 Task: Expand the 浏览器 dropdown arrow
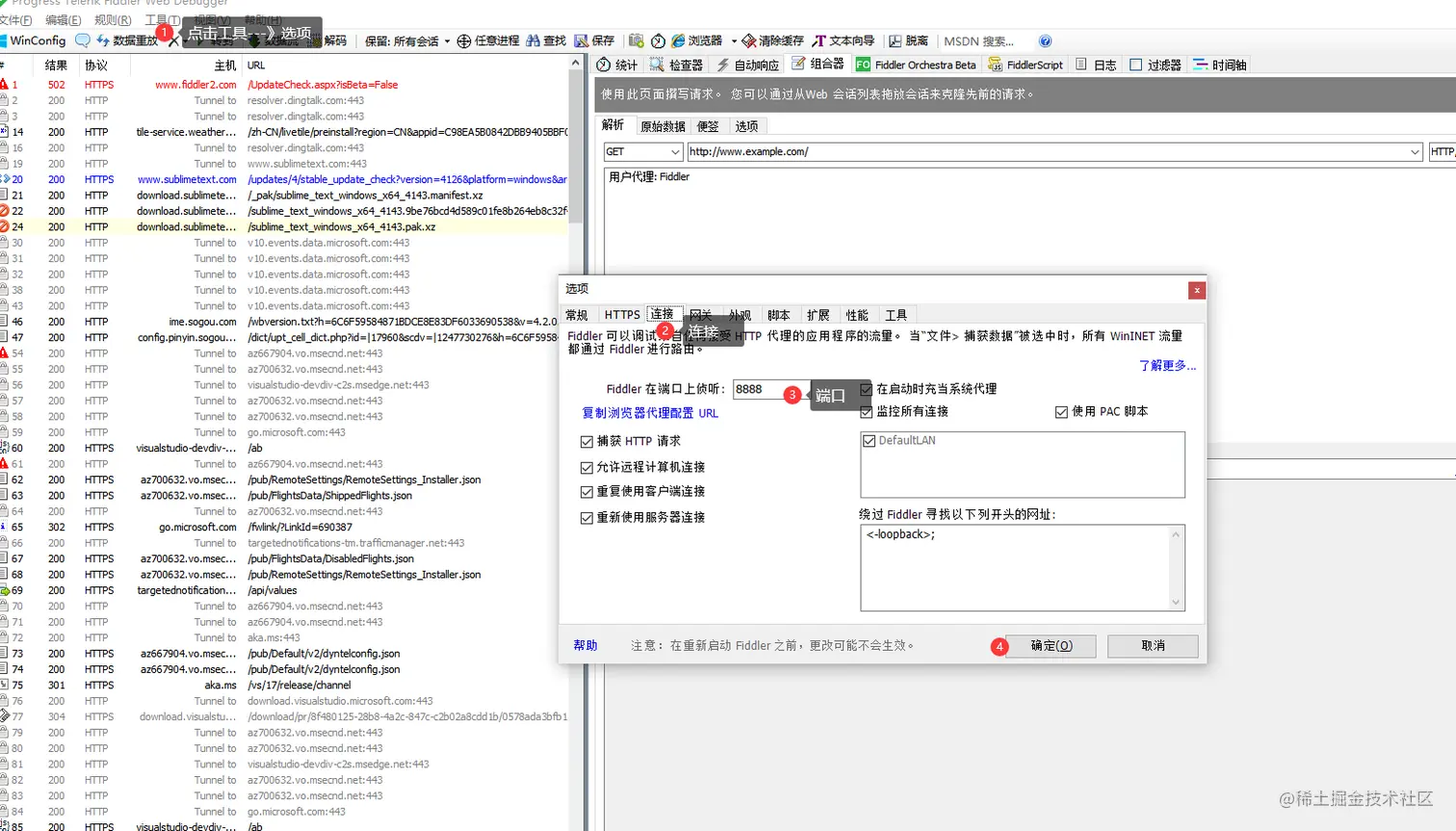click(734, 40)
